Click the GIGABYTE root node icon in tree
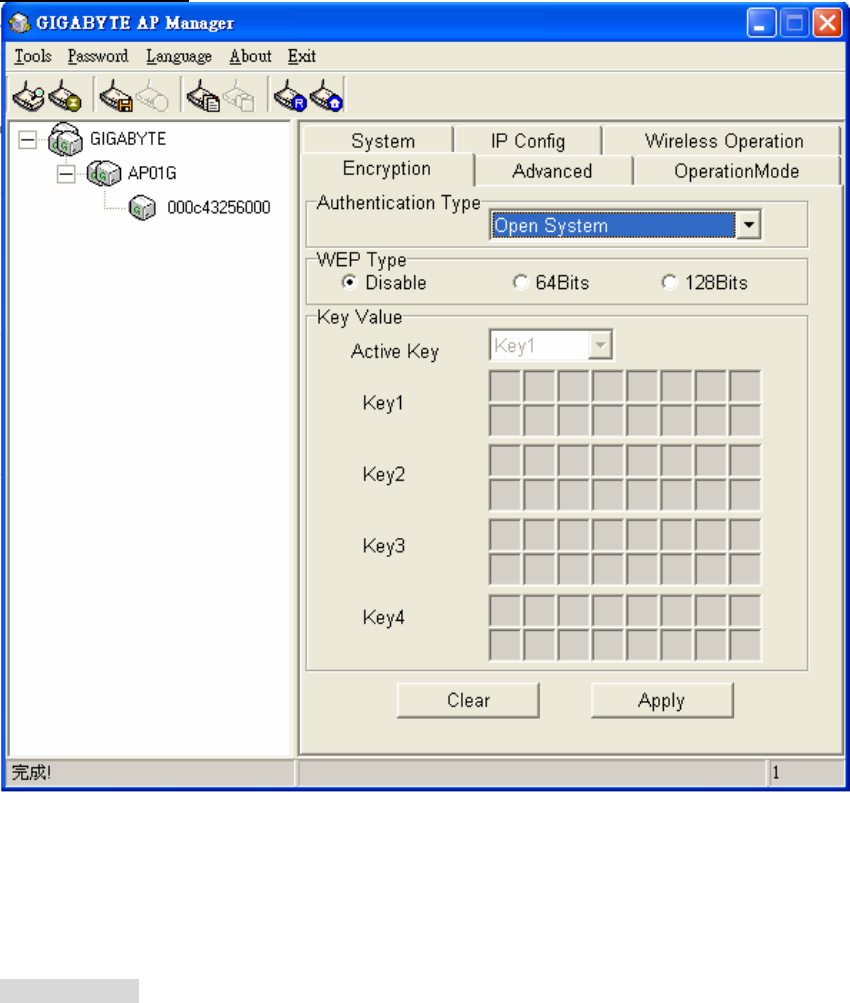The image size is (850, 1003). 65,139
